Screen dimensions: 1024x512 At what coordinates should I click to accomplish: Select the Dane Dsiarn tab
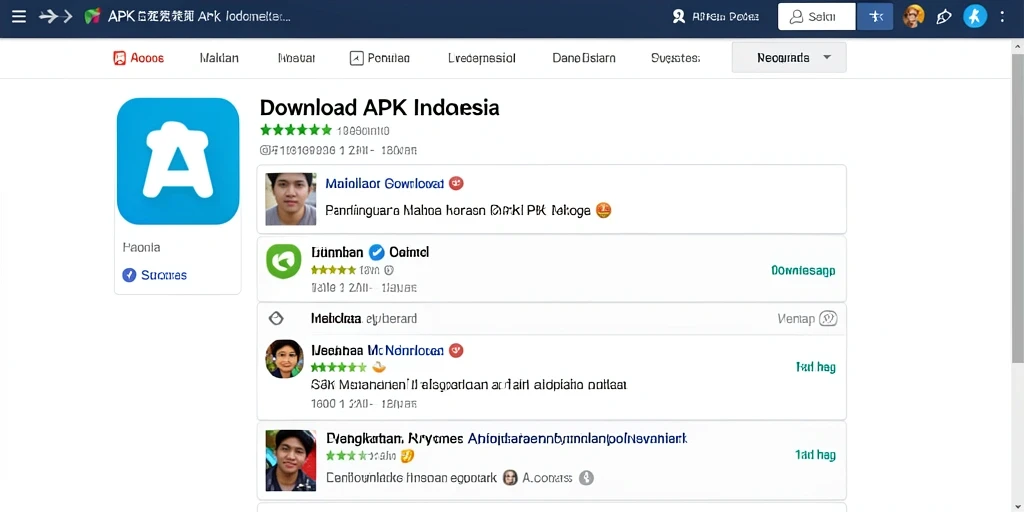click(584, 58)
